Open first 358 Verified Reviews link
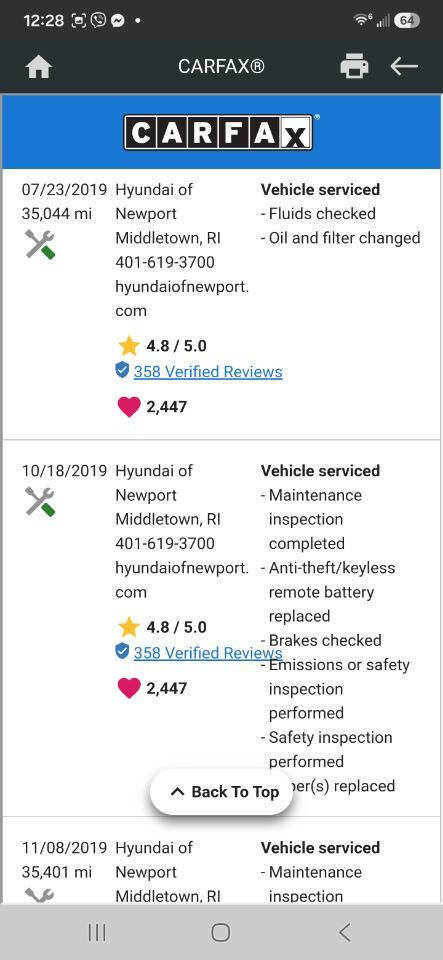The width and height of the screenshot is (443, 960). click(208, 372)
